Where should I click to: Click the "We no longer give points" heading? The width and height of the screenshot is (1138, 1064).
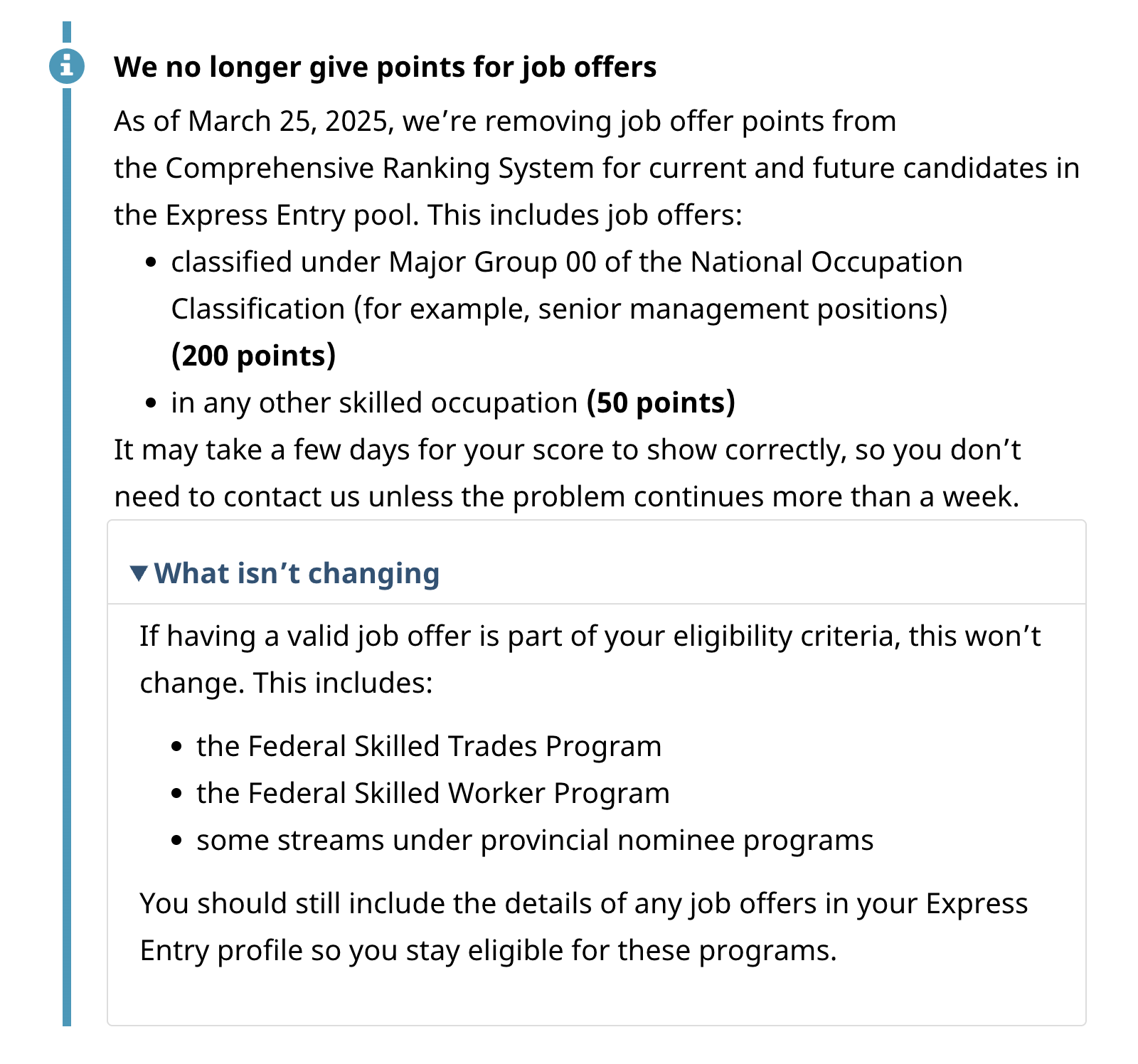[385, 67]
